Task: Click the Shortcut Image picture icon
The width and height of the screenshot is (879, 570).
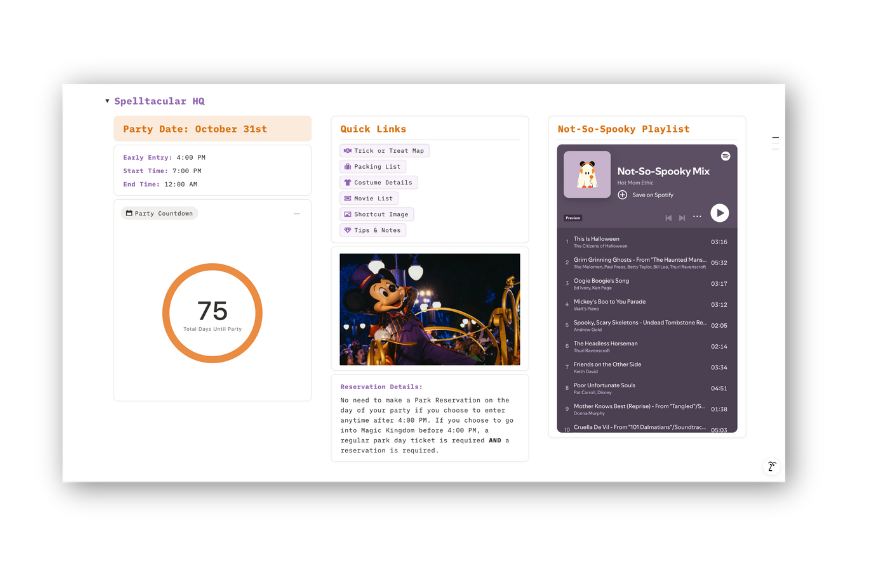Action: [348, 214]
